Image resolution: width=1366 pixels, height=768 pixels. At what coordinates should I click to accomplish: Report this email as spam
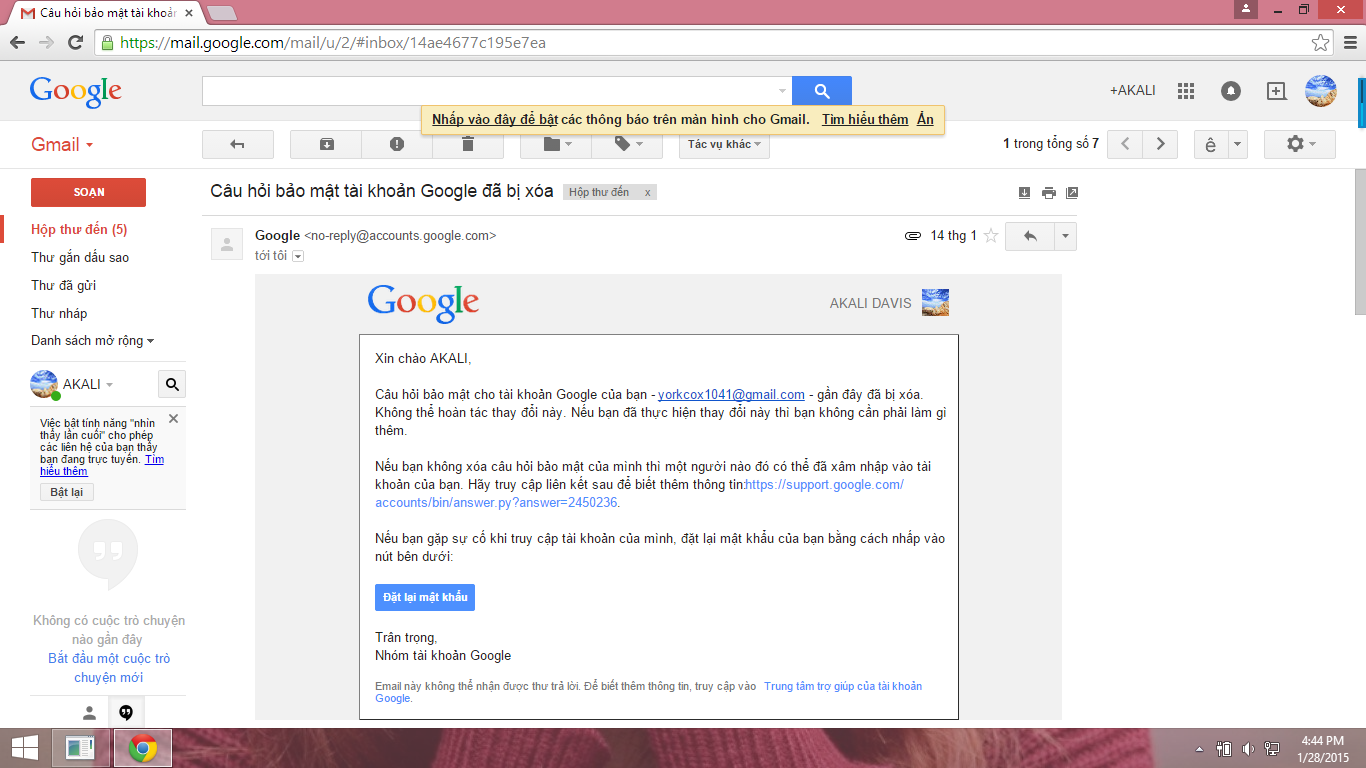tap(397, 144)
